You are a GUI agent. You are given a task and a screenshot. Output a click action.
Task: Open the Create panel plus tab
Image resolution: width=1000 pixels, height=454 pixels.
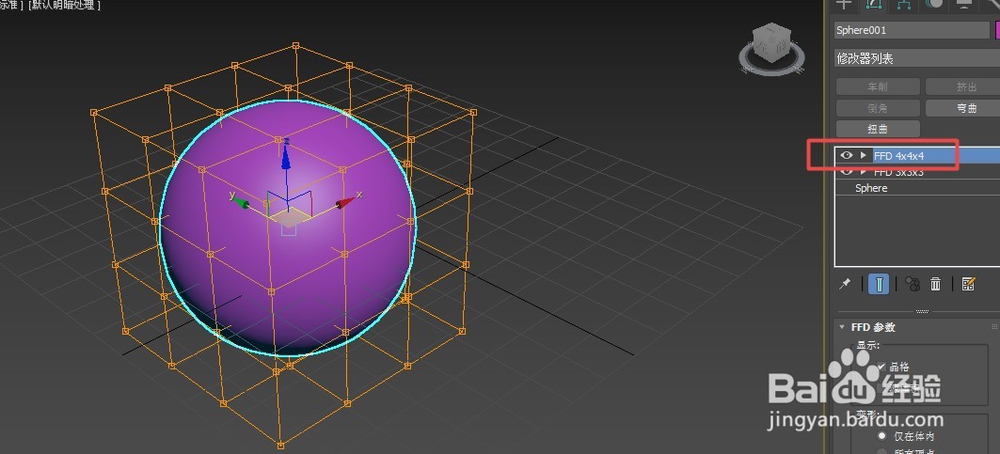coord(844,4)
